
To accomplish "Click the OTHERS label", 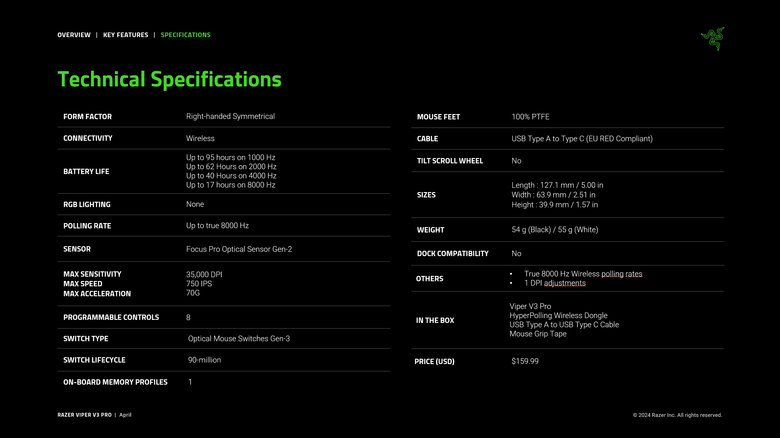I will coord(429,279).
